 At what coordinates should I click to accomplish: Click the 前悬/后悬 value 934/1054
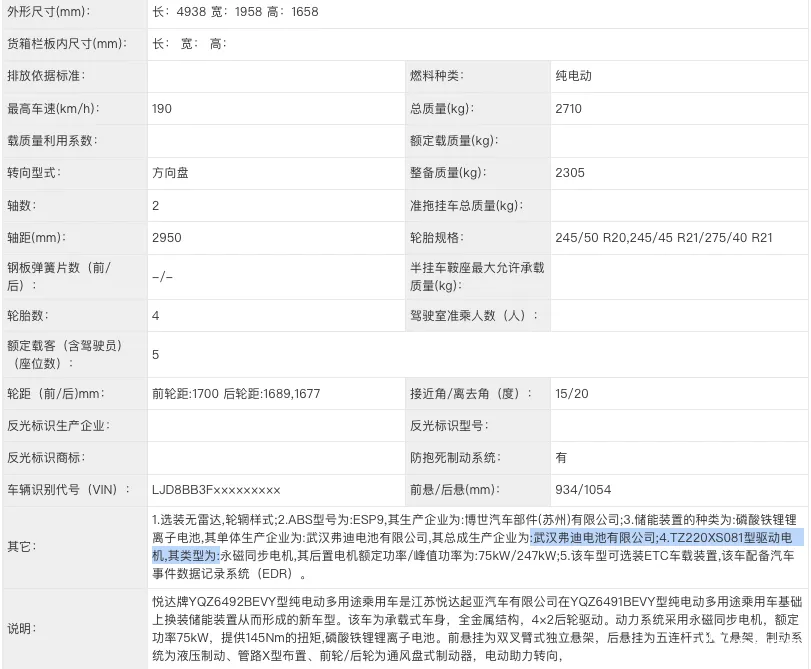(583, 490)
